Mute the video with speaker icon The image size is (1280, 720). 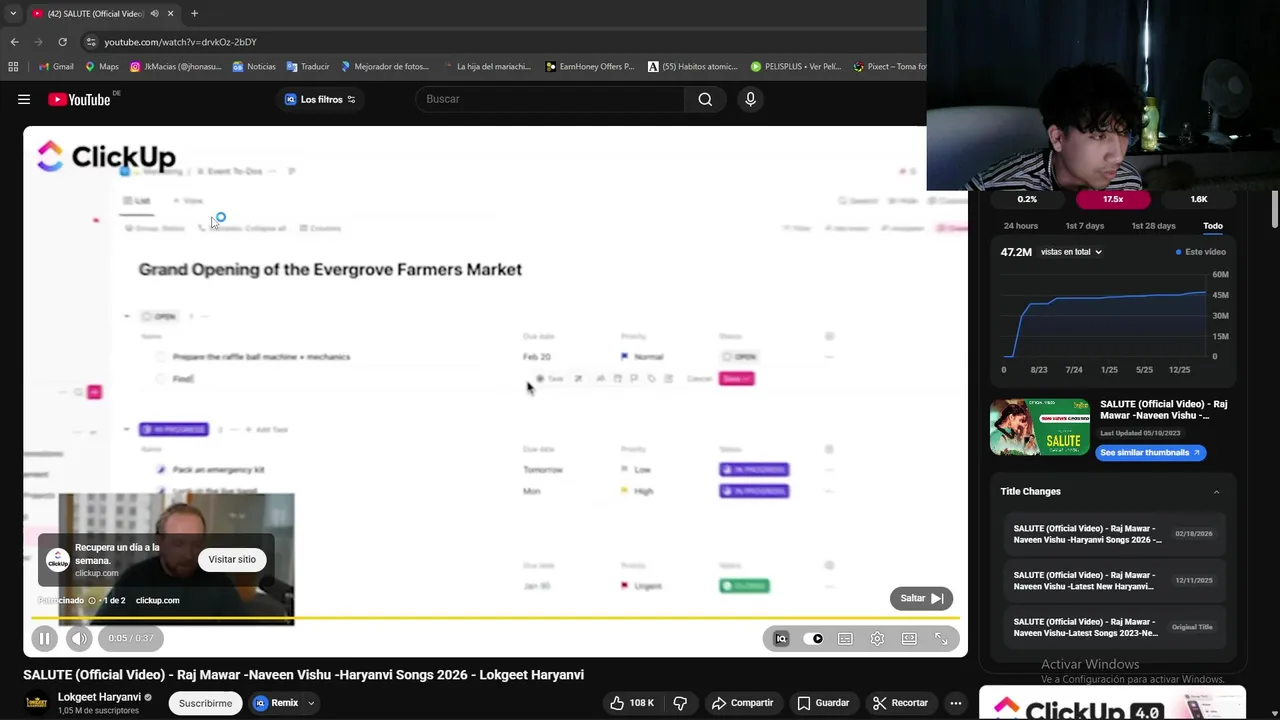(79, 638)
